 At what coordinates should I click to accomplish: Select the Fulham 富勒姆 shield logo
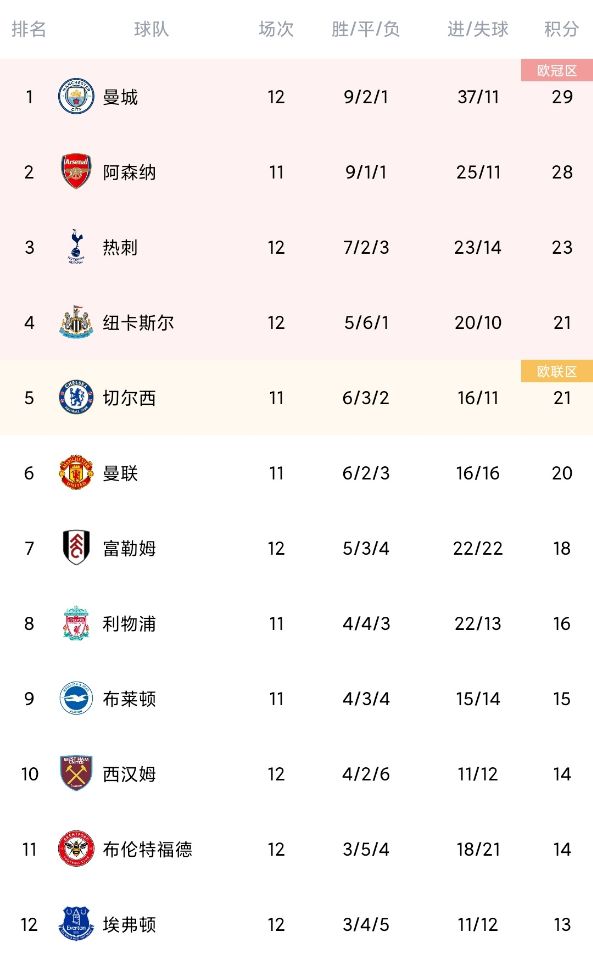pyautogui.click(x=76, y=547)
